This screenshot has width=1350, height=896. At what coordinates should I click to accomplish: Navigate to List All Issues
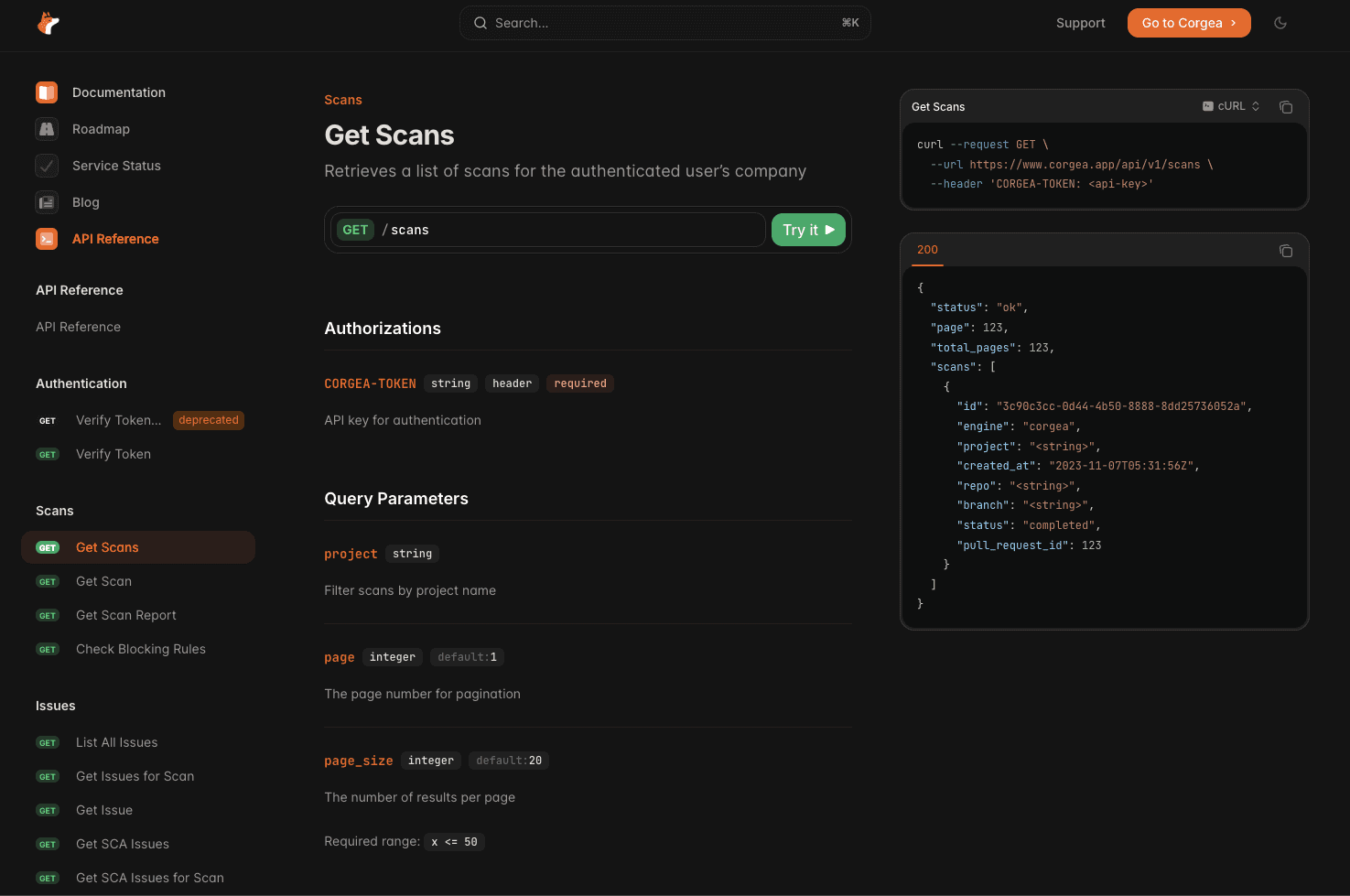click(117, 742)
